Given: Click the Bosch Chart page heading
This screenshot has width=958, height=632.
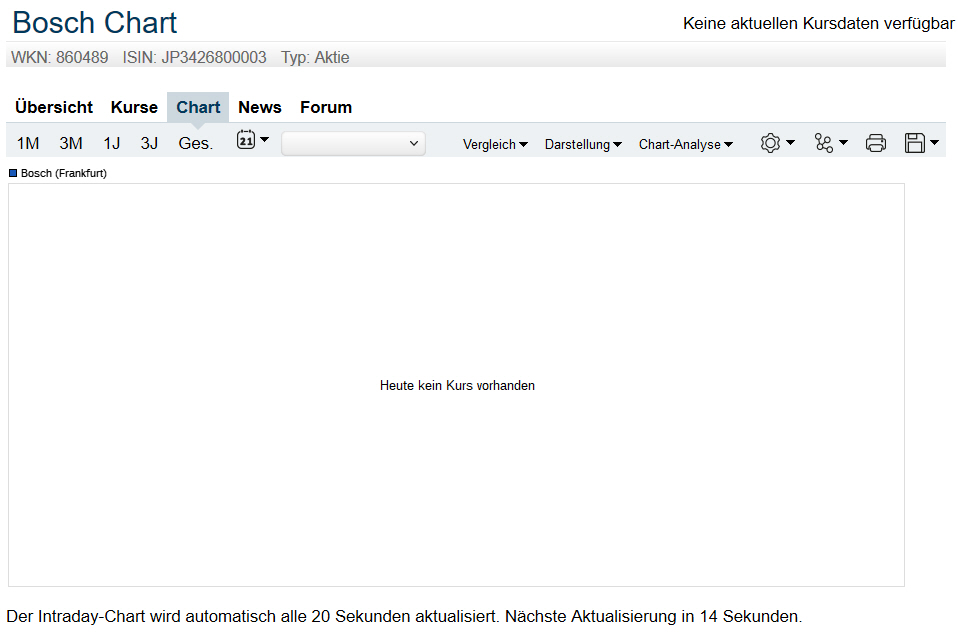Looking at the screenshot, I should 95,23.
